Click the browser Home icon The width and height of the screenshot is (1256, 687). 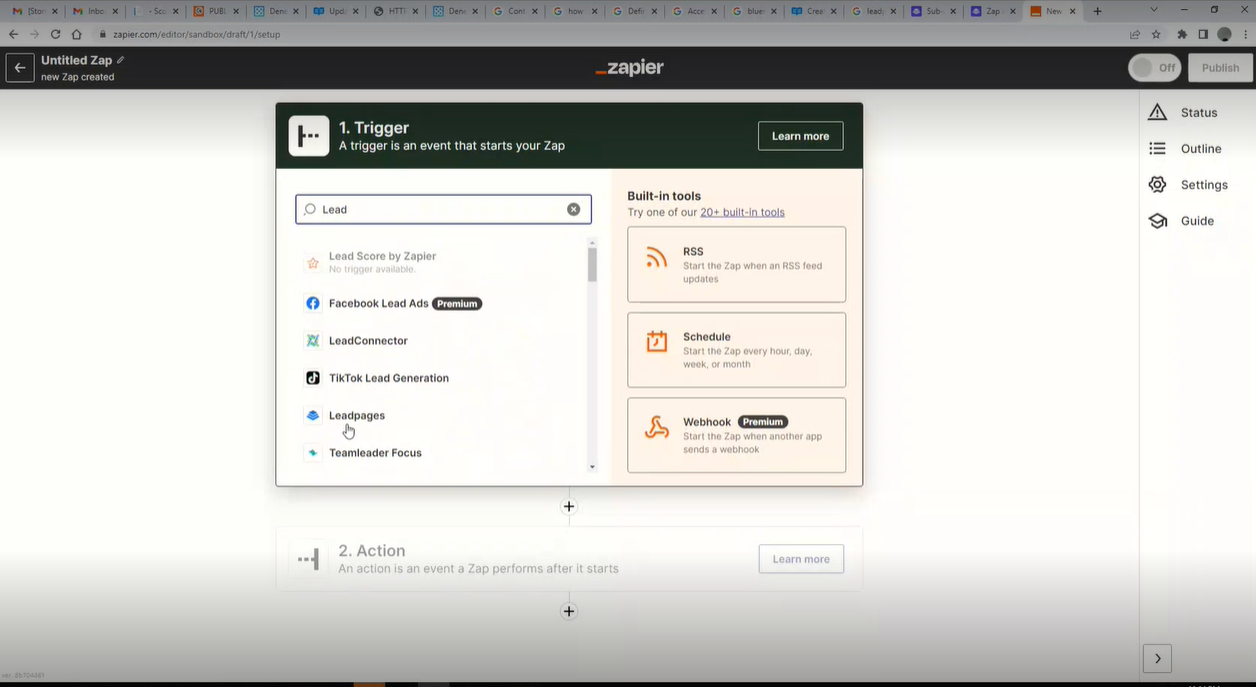coord(77,34)
